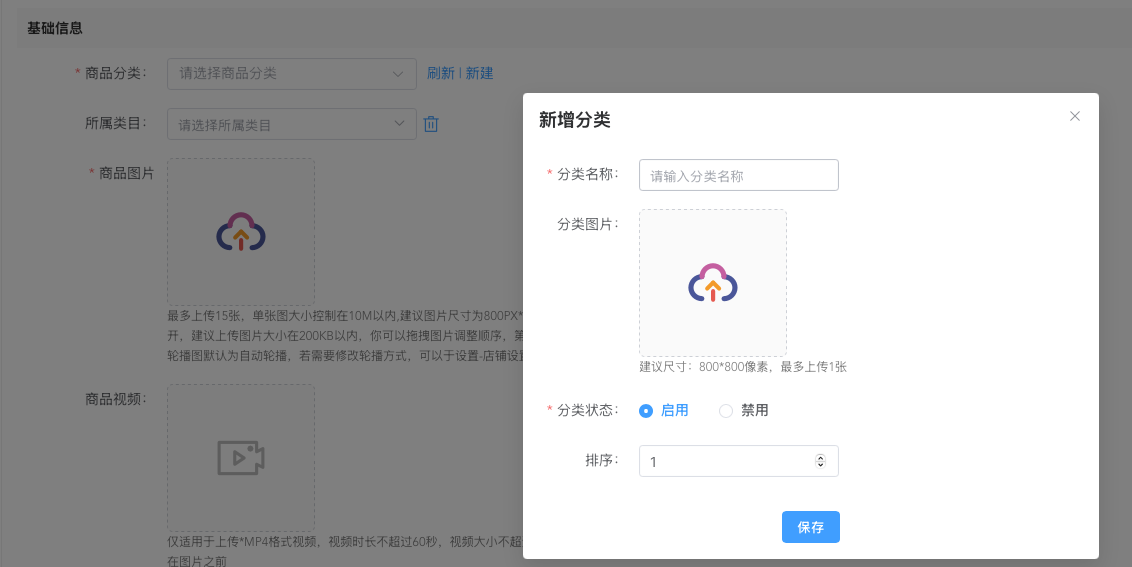Click the 新建 link
This screenshot has height=567, width=1132.
coord(479,73)
